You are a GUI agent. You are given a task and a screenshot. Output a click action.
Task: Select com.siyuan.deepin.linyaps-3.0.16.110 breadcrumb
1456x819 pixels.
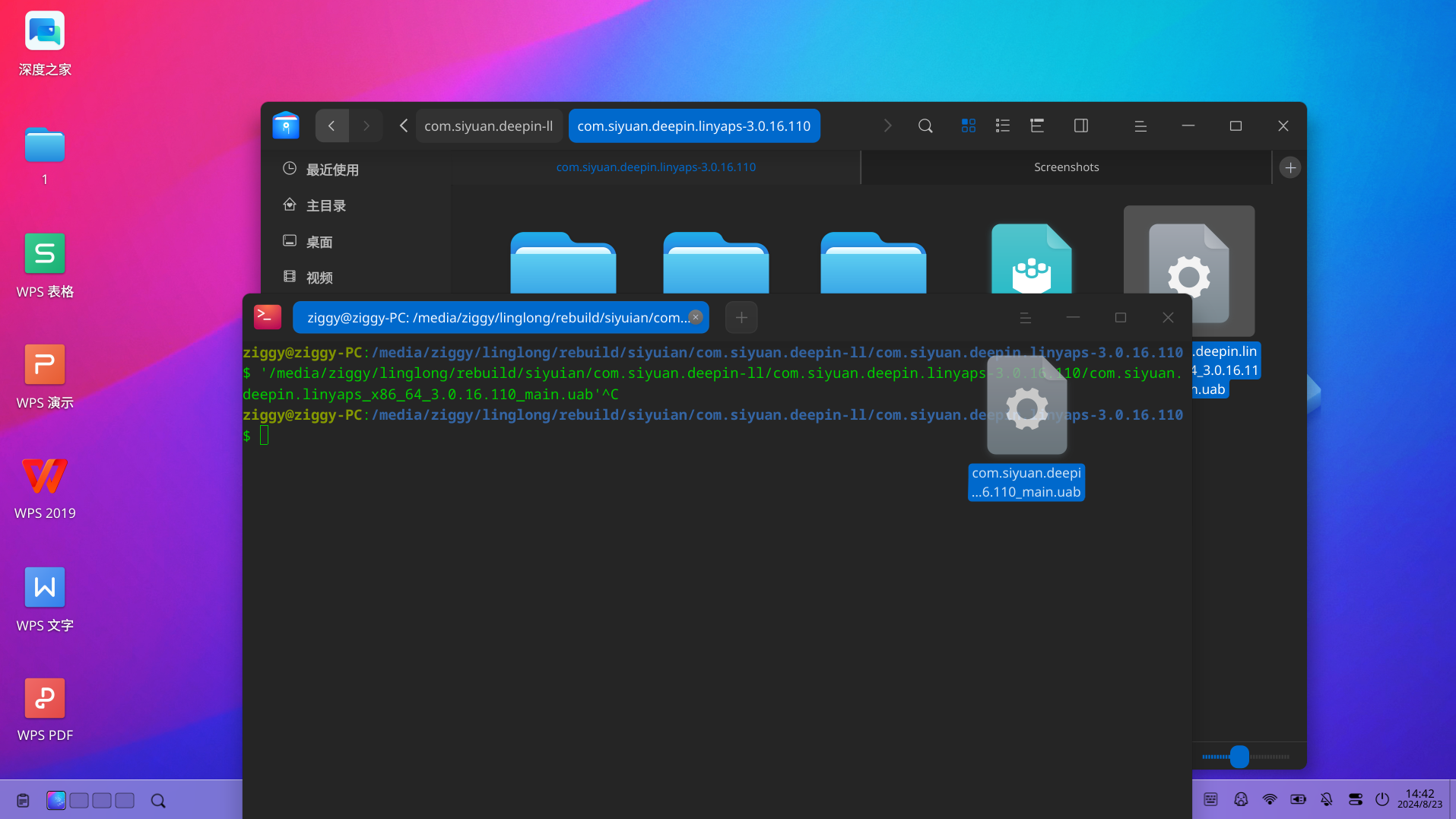click(694, 125)
